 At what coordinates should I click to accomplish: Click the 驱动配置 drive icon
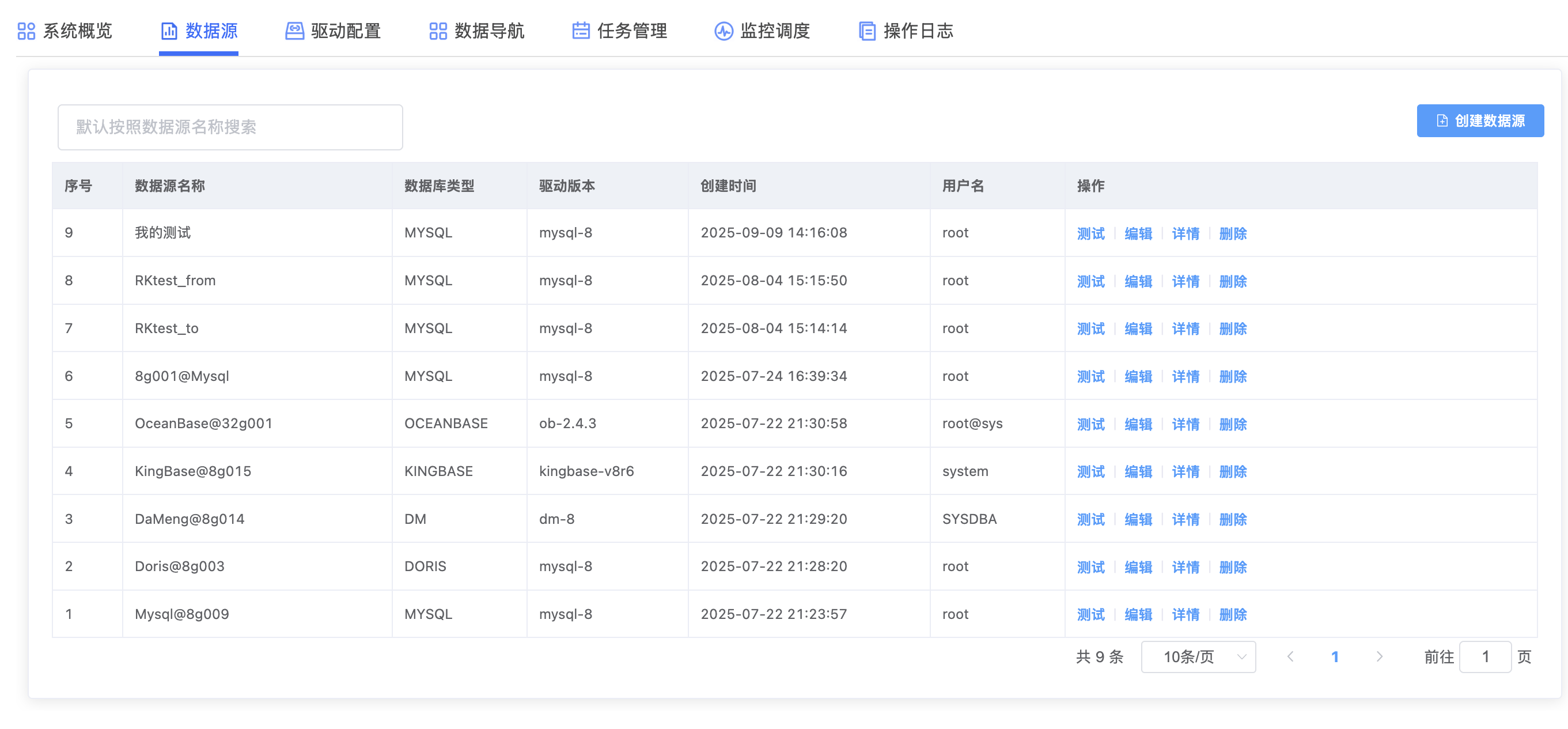[x=294, y=31]
